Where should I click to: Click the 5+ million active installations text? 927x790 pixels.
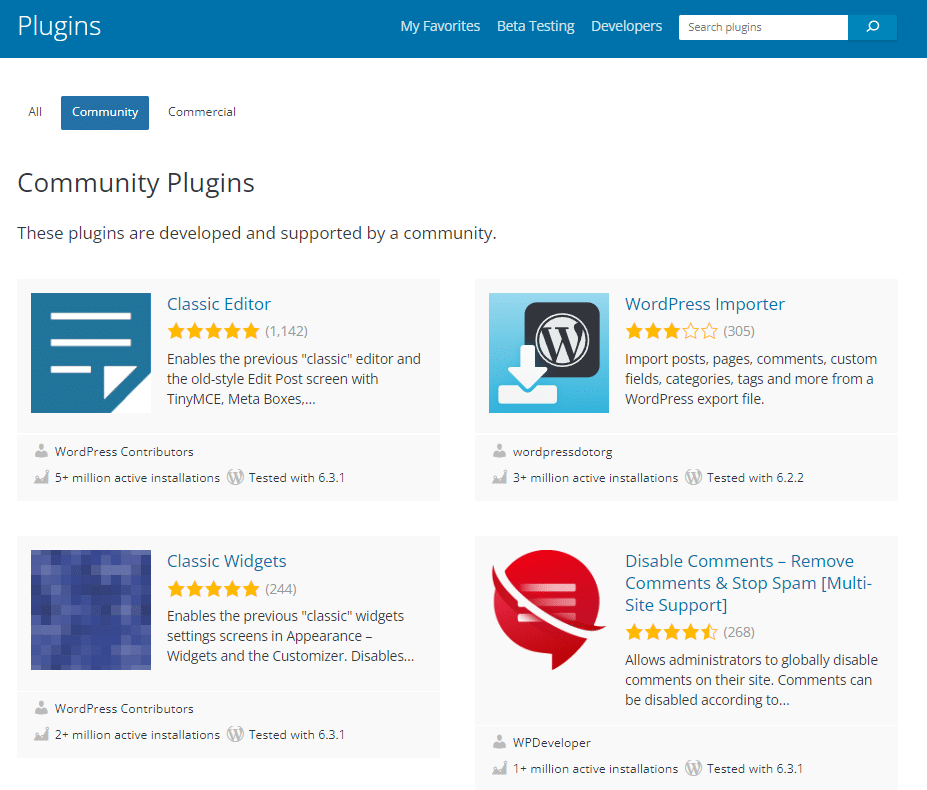137,478
